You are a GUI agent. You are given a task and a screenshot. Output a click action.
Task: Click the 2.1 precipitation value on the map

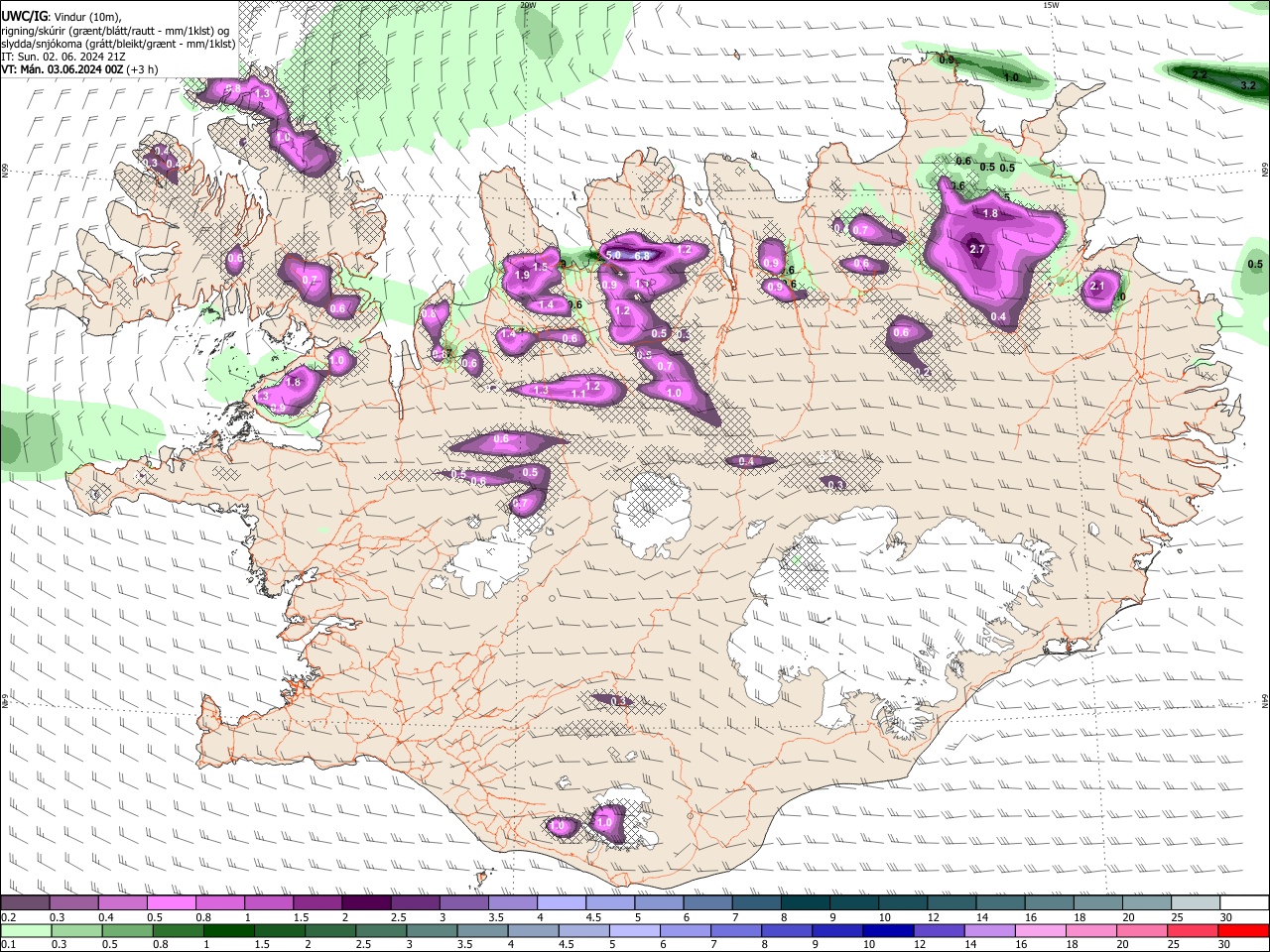(x=1096, y=286)
